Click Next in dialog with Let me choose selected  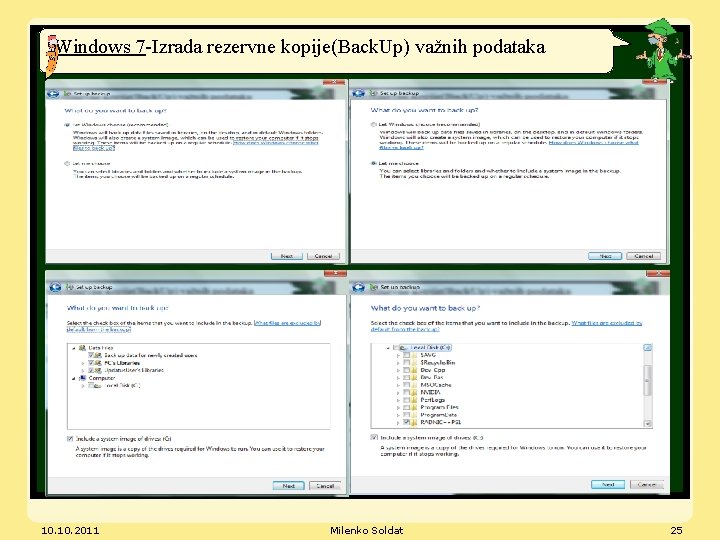(x=605, y=256)
